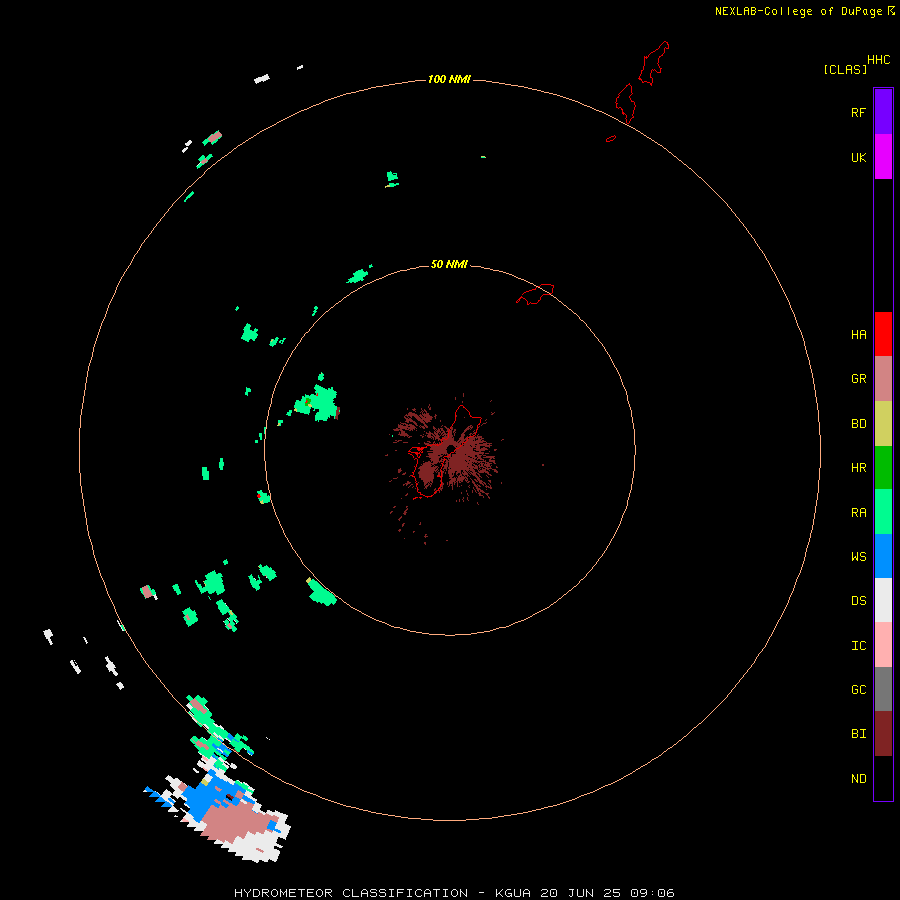Screen dimensions: 900x900
Task: Click the IC pink legend swatch
Action: pyautogui.click(x=883, y=645)
